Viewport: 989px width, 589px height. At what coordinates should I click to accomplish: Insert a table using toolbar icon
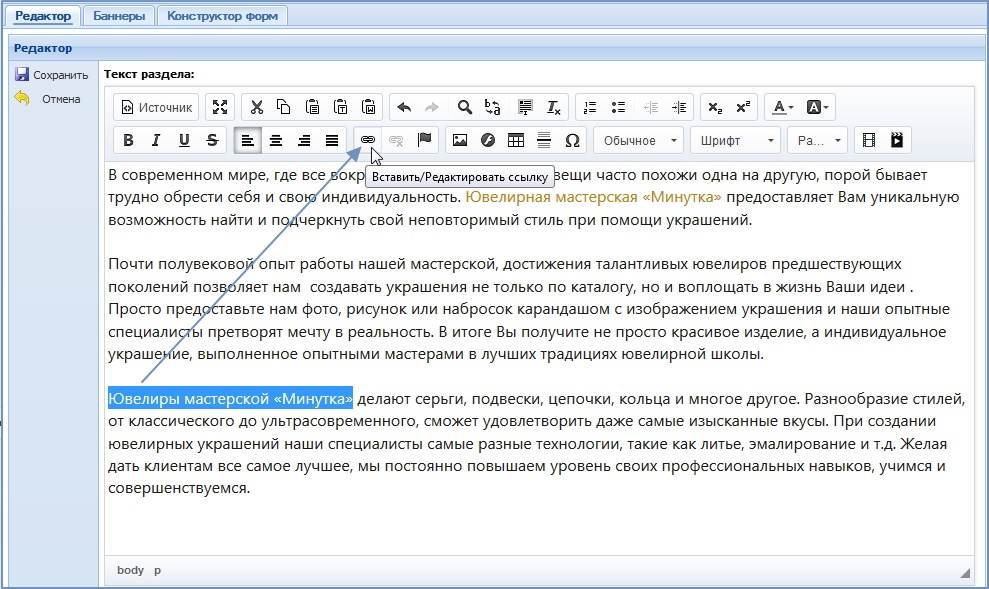point(516,140)
